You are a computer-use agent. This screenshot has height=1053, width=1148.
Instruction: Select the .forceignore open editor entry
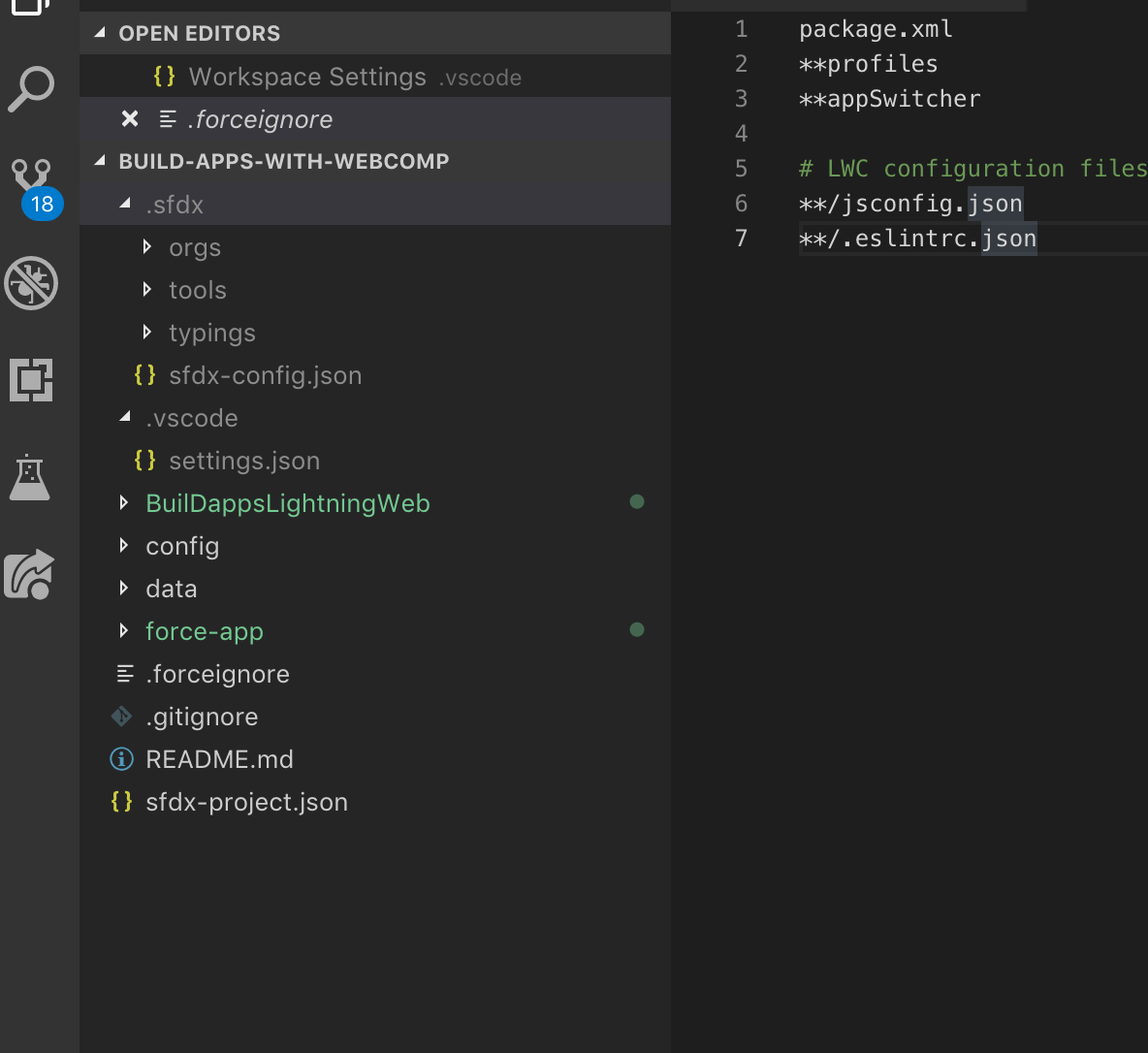(262, 119)
